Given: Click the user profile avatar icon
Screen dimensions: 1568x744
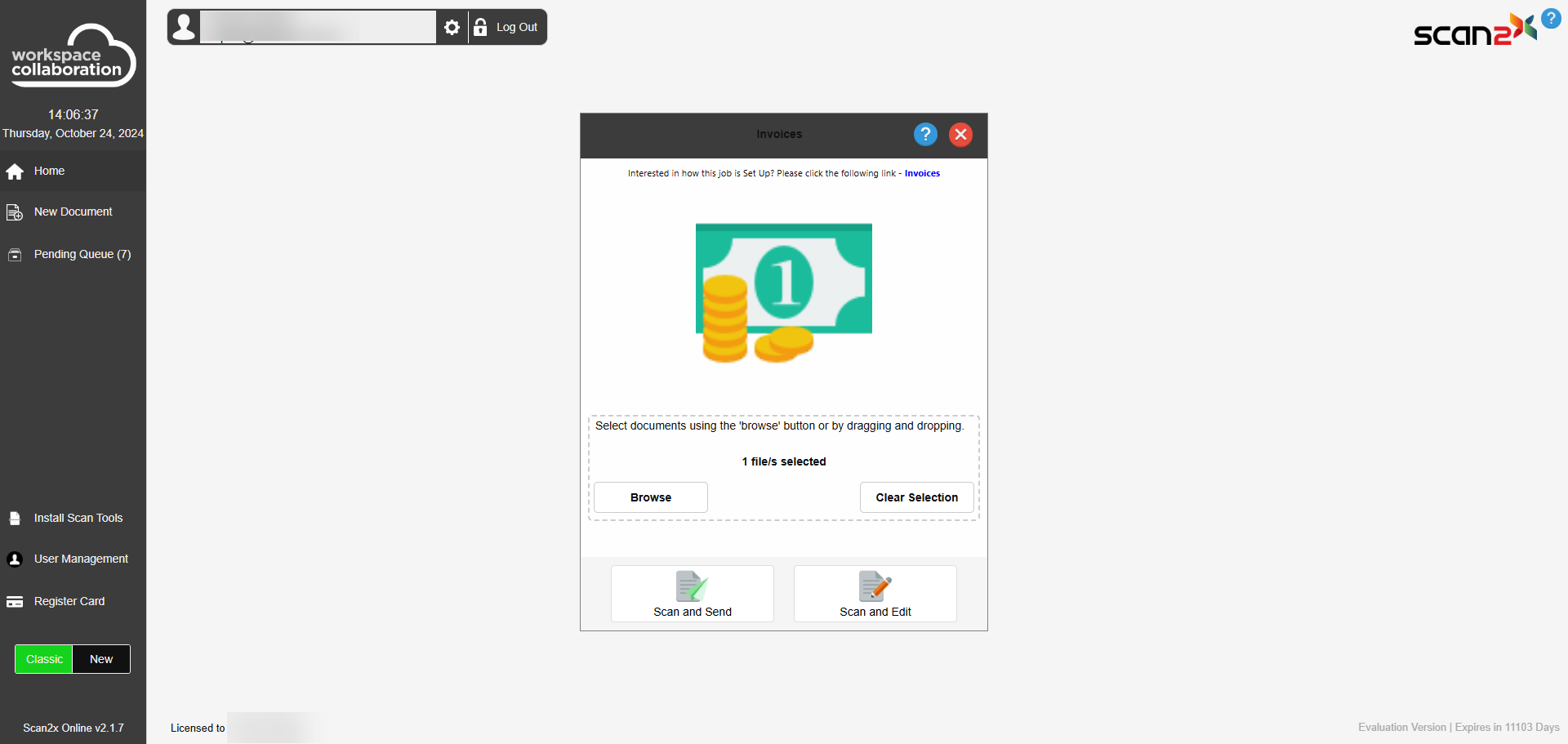Looking at the screenshot, I should coord(185,27).
